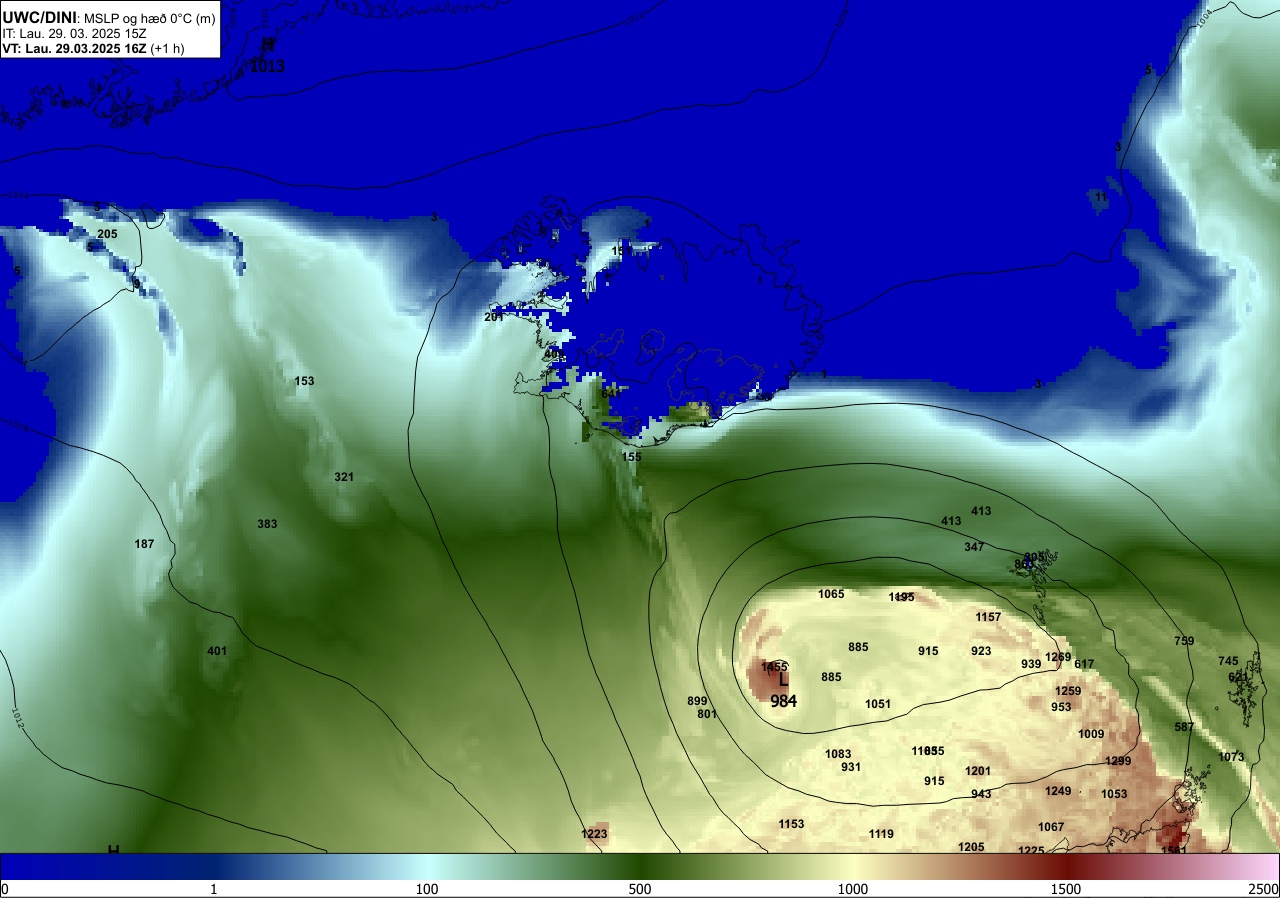Click the 931 height value
The image size is (1280, 898).
[851, 767]
